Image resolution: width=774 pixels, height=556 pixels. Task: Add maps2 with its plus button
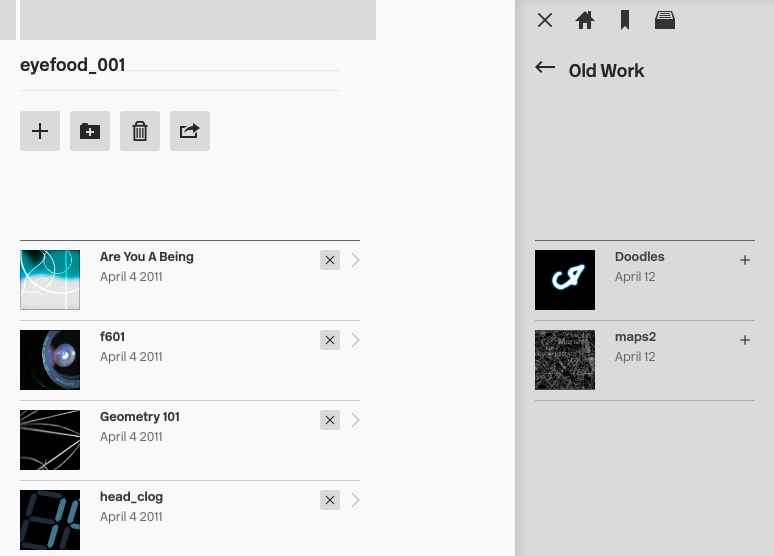(x=745, y=340)
